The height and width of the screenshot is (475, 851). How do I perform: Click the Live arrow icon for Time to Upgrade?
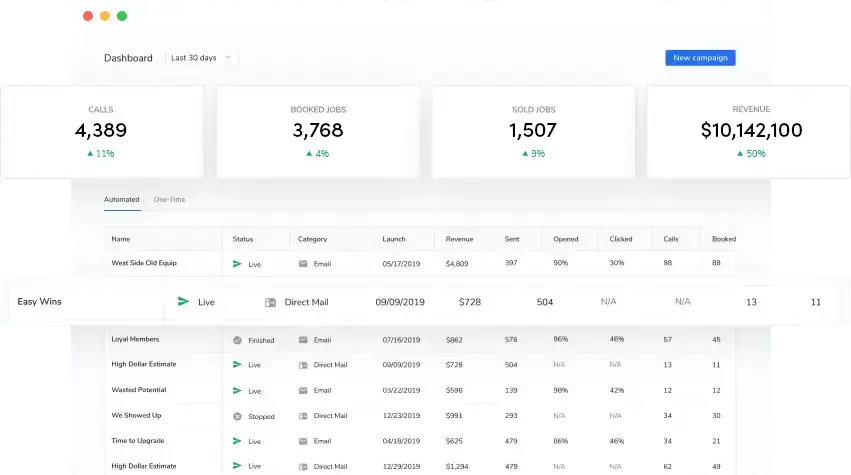[x=237, y=441]
